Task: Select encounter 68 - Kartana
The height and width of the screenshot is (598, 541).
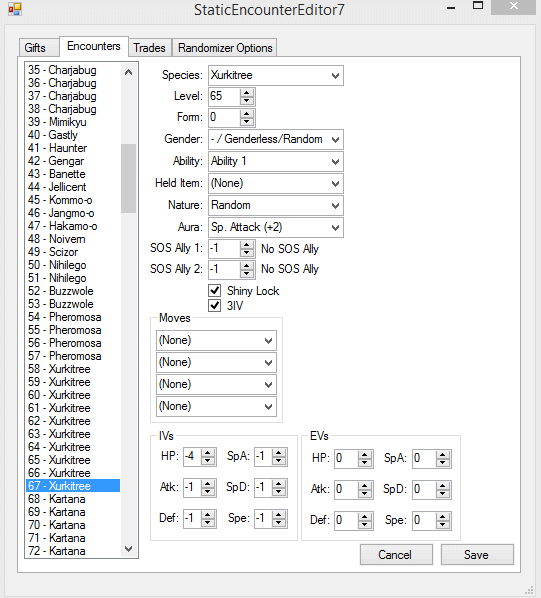Action: point(73,499)
